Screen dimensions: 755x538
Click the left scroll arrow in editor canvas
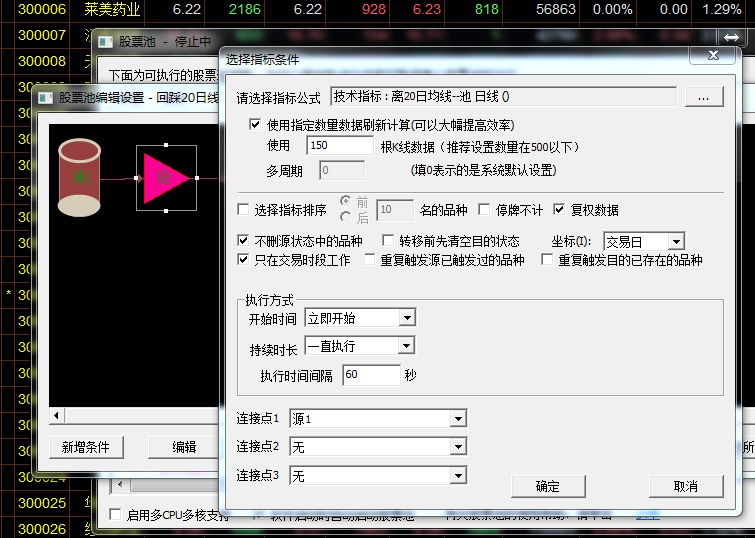[57, 415]
